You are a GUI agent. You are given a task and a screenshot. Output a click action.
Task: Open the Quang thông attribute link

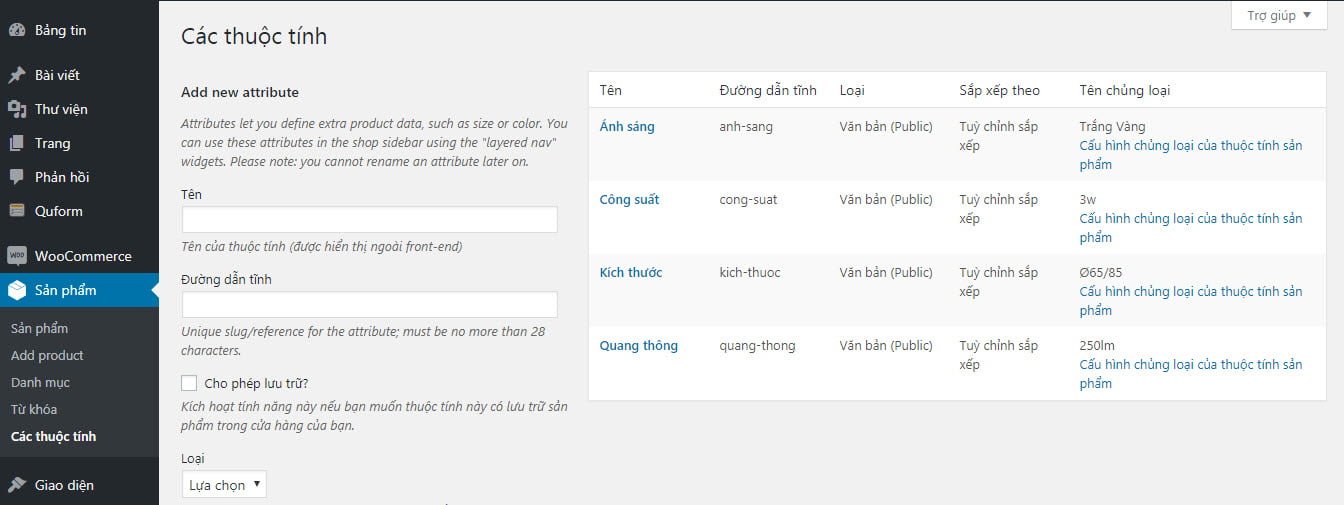coord(638,345)
